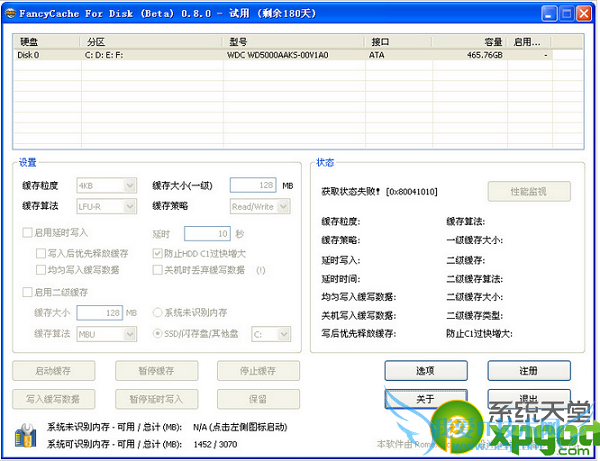
Task: Select the 系统未识别内存 radio button
Action: pos(157,313)
